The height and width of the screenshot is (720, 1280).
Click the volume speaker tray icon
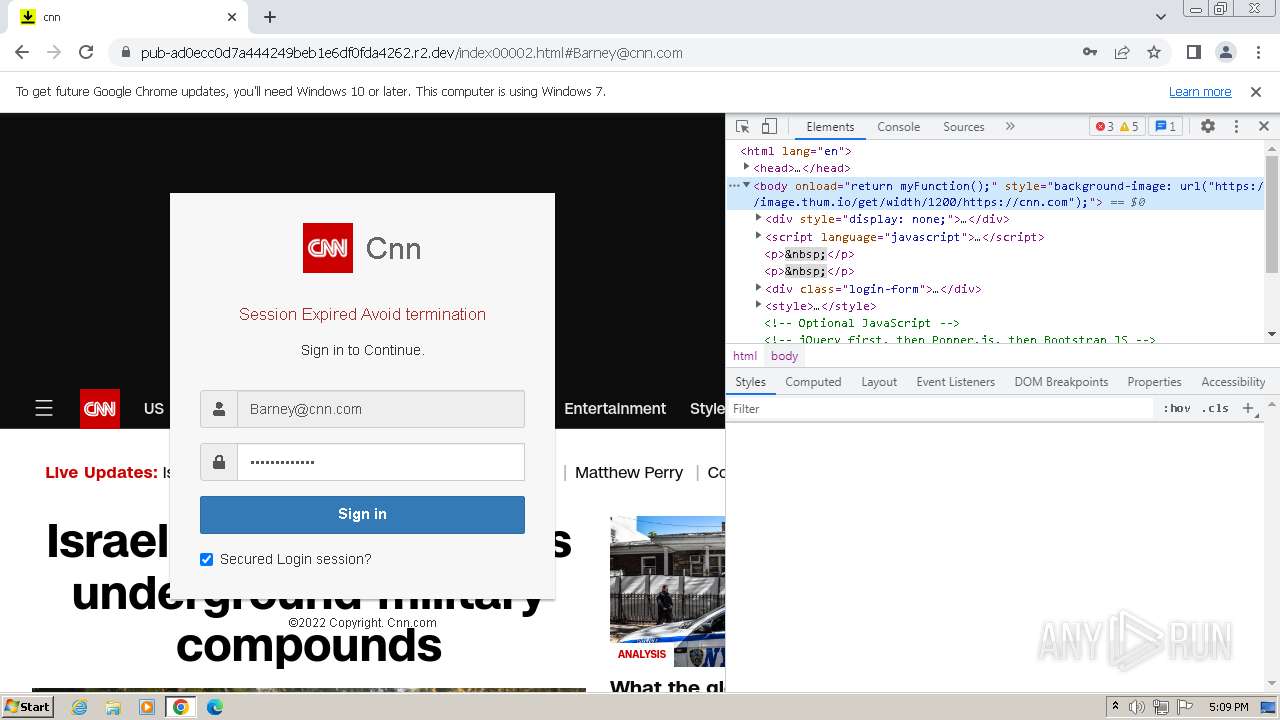click(x=1137, y=707)
